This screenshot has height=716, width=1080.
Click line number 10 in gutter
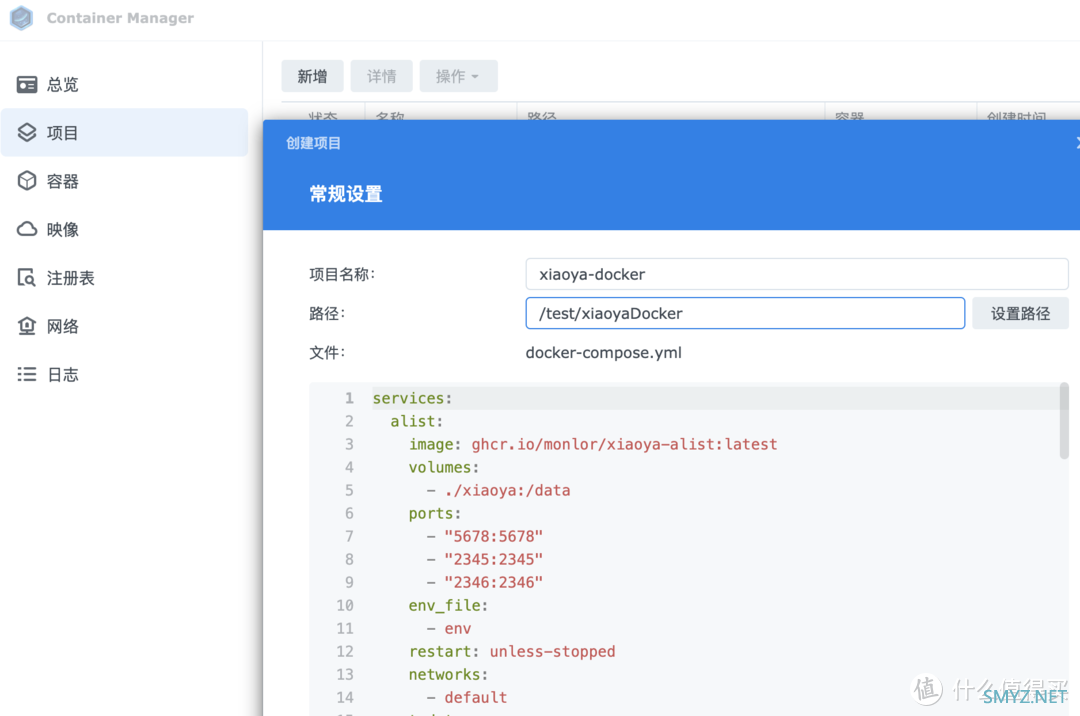point(344,605)
